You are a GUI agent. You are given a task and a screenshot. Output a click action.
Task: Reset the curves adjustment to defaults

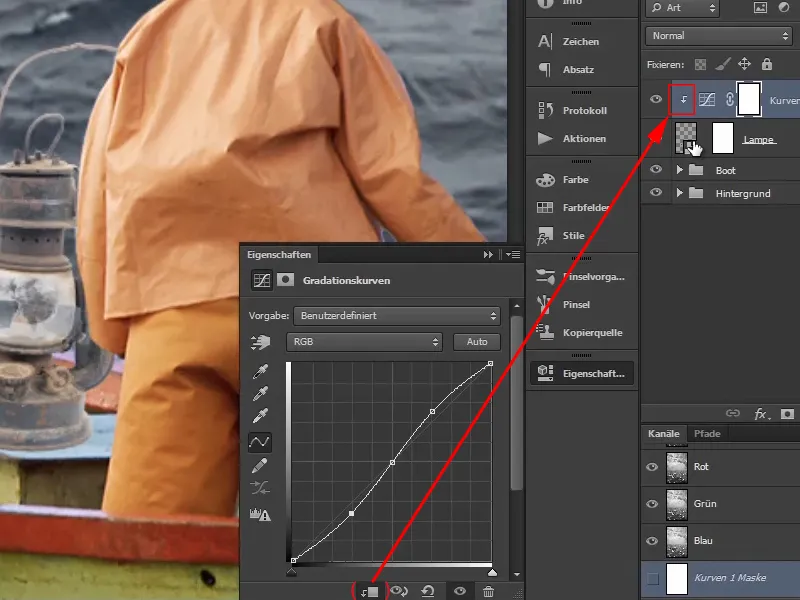point(428,591)
